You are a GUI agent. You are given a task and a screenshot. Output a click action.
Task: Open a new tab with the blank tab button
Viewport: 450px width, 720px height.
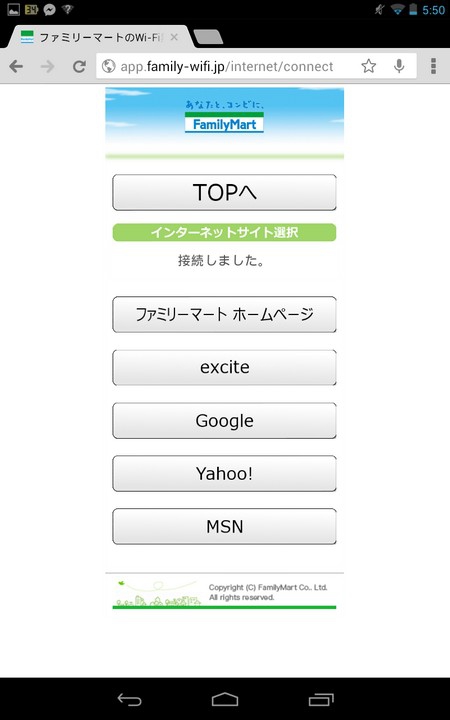click(208, 37)
